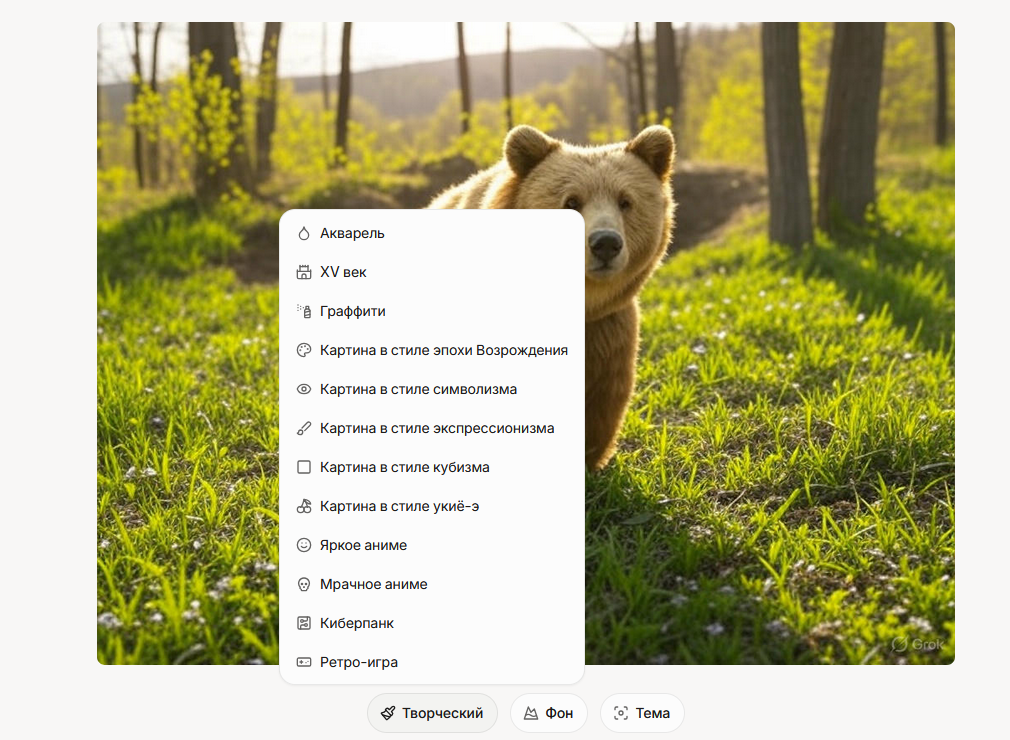Screen dimensions: 1010x740
Task: Open the Фон background options
Action: (549, 713)
